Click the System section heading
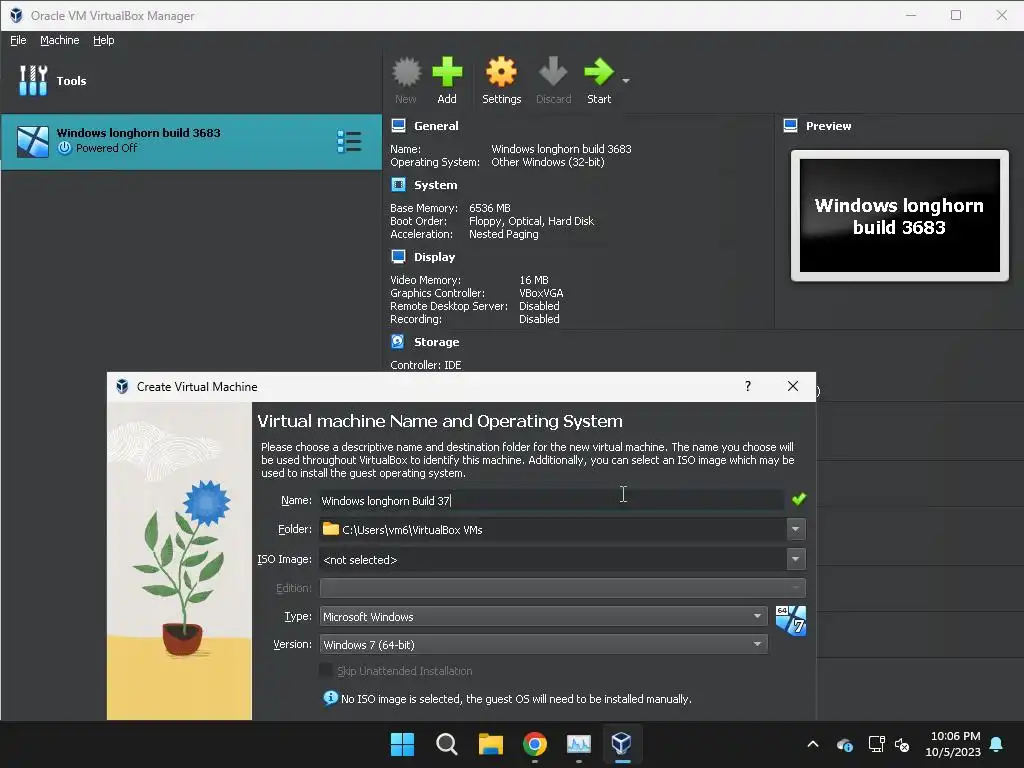The width and height of the screenshot is (1024, 768). (436, 185)
